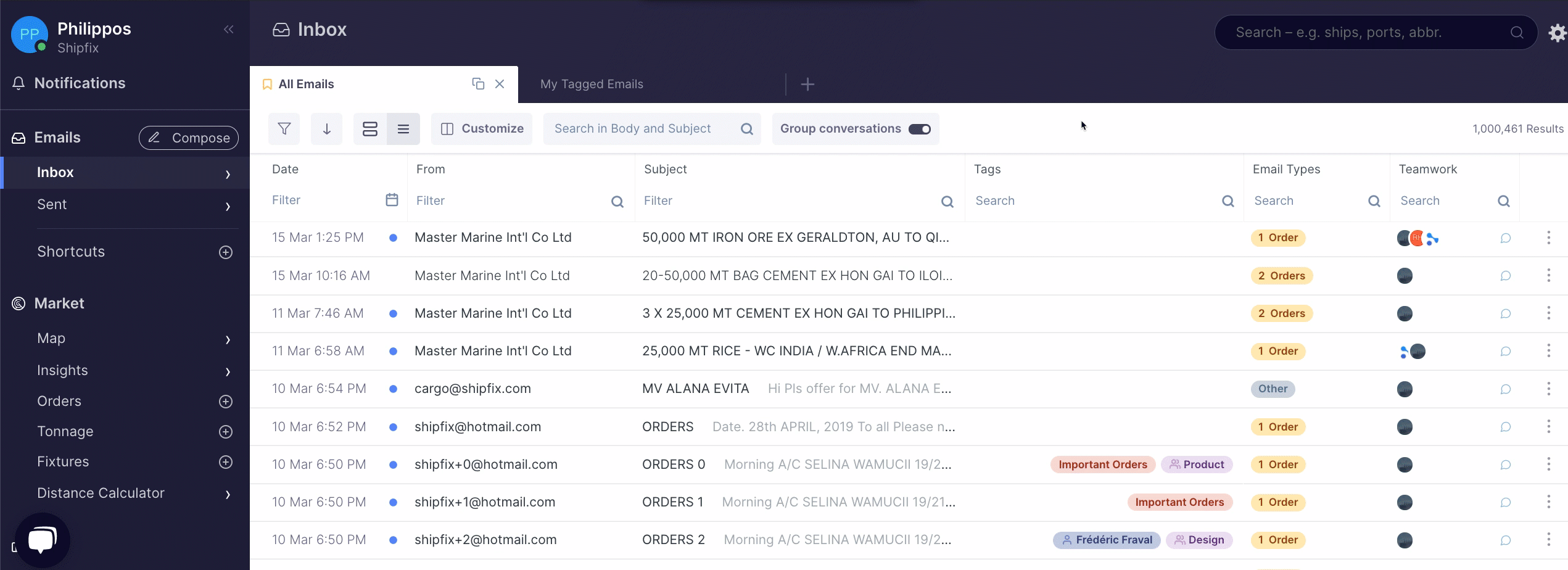Toggle unread dot for the cargo@shipfix.com email

(393, 389)
